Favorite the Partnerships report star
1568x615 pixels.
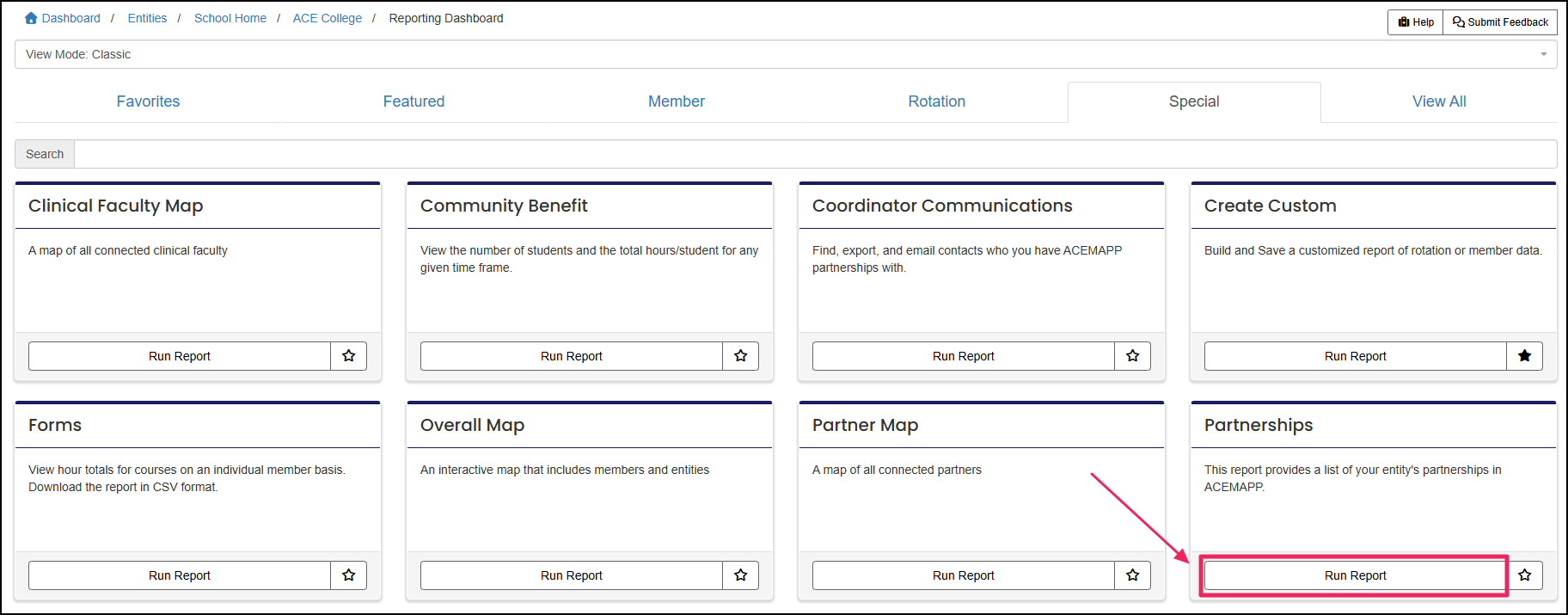click(1525, 575)
